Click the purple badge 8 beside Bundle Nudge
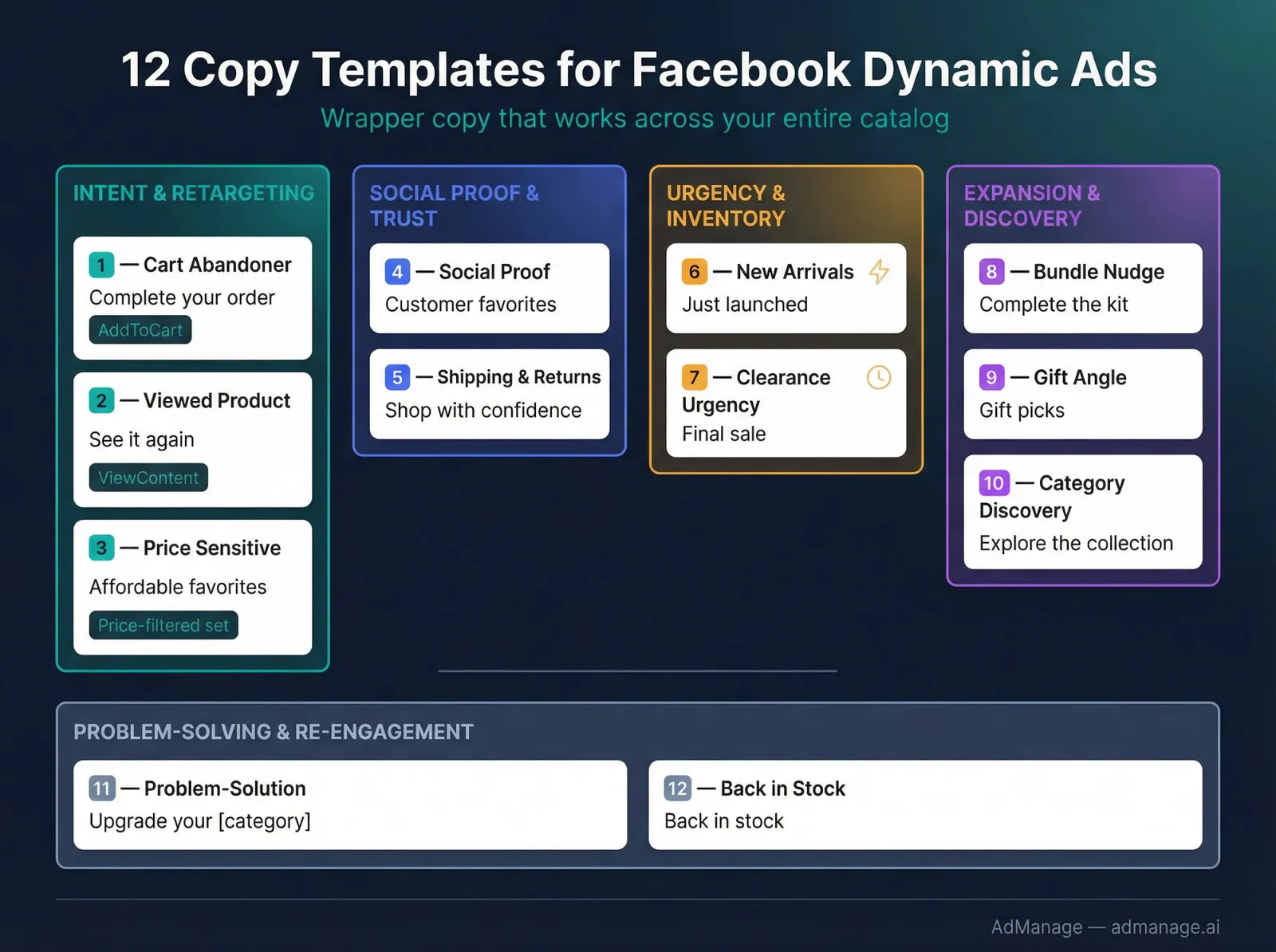 (x=992, y=272)
